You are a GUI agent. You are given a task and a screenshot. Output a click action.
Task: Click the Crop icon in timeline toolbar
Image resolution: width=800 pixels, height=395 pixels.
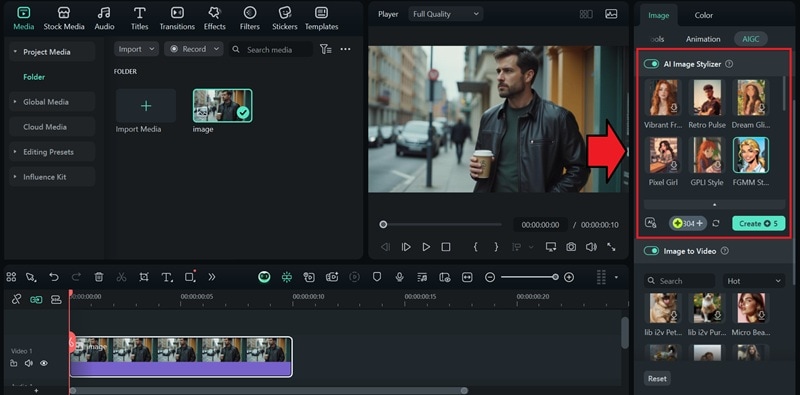(144, 277)
